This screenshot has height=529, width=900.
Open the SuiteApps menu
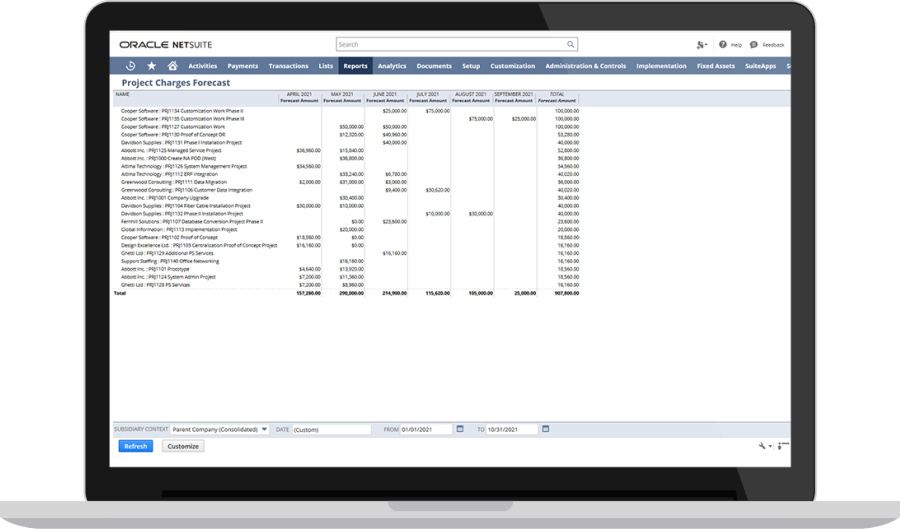pos(761,66)
